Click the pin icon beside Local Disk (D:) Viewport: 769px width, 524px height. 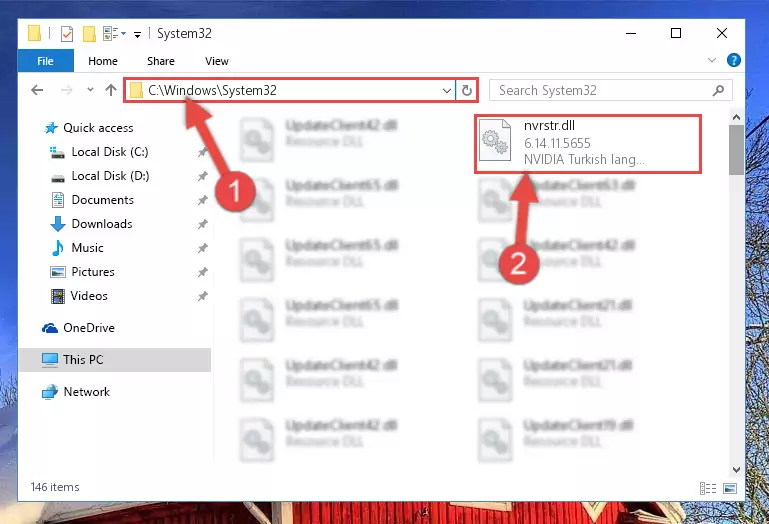(202, 176)
